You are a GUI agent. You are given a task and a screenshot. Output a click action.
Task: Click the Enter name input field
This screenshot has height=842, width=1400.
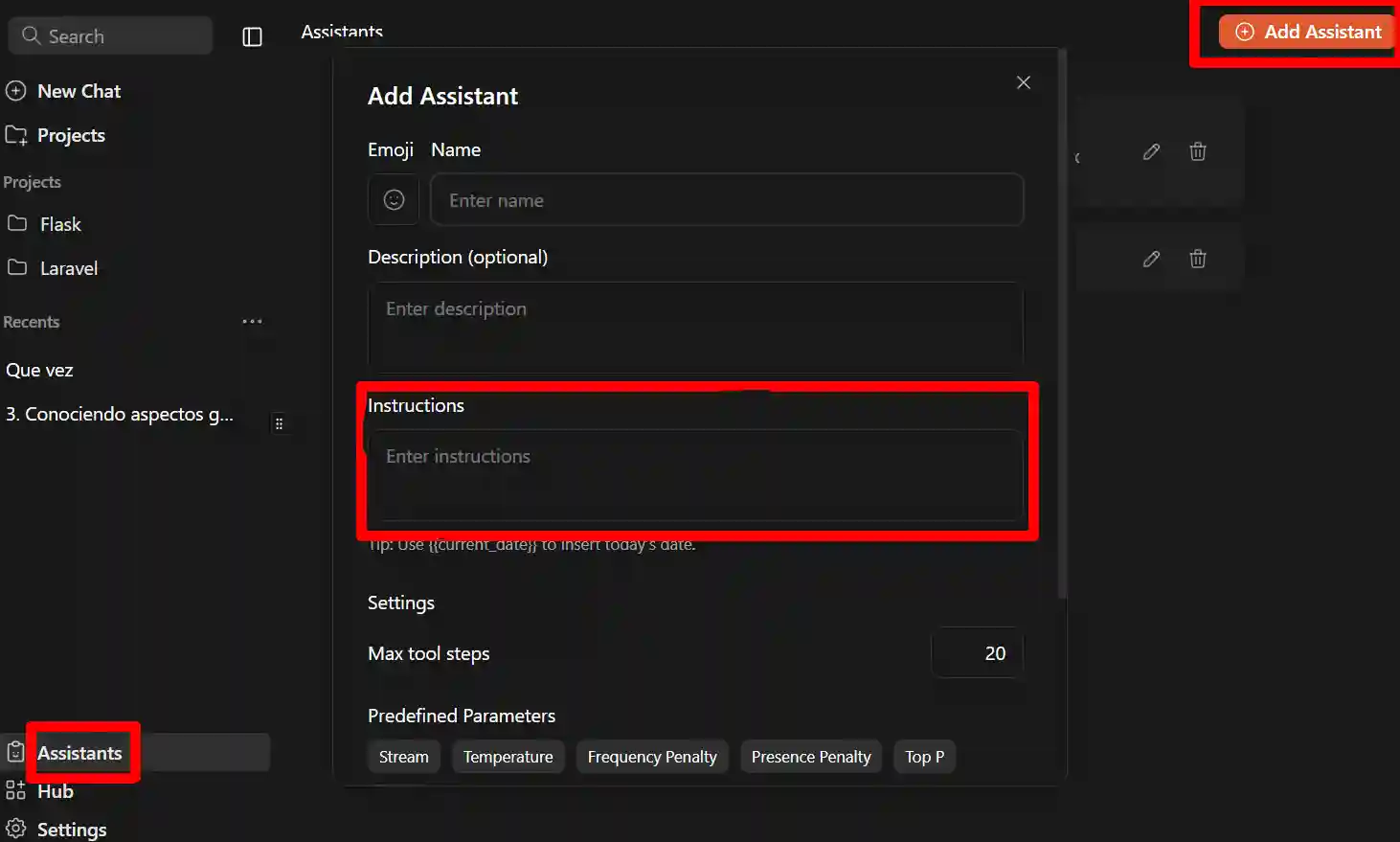tap(726, 200)
